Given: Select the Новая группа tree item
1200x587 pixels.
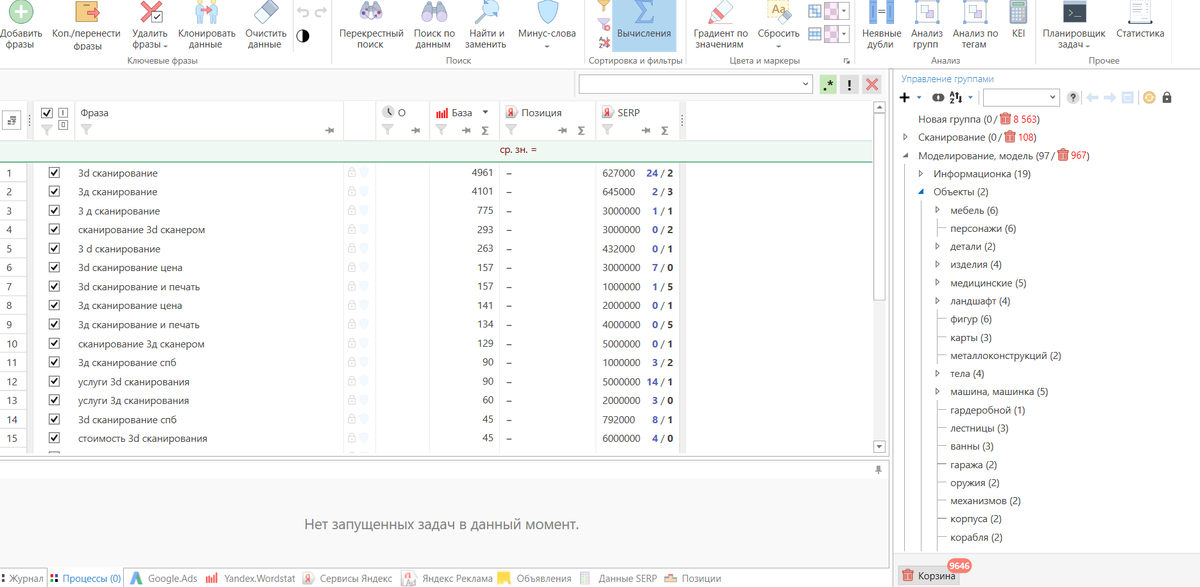Looking at the screenshot, I should click(x=978, y=119).
